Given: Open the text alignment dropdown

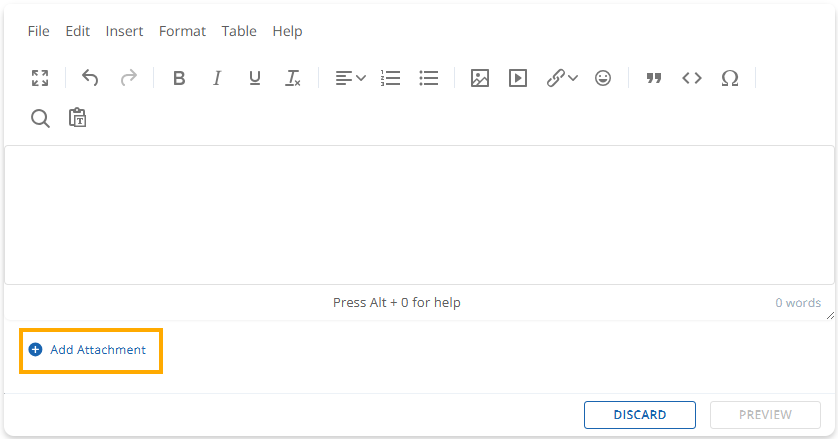Looking at the screenshot, I should click(350, 78).
